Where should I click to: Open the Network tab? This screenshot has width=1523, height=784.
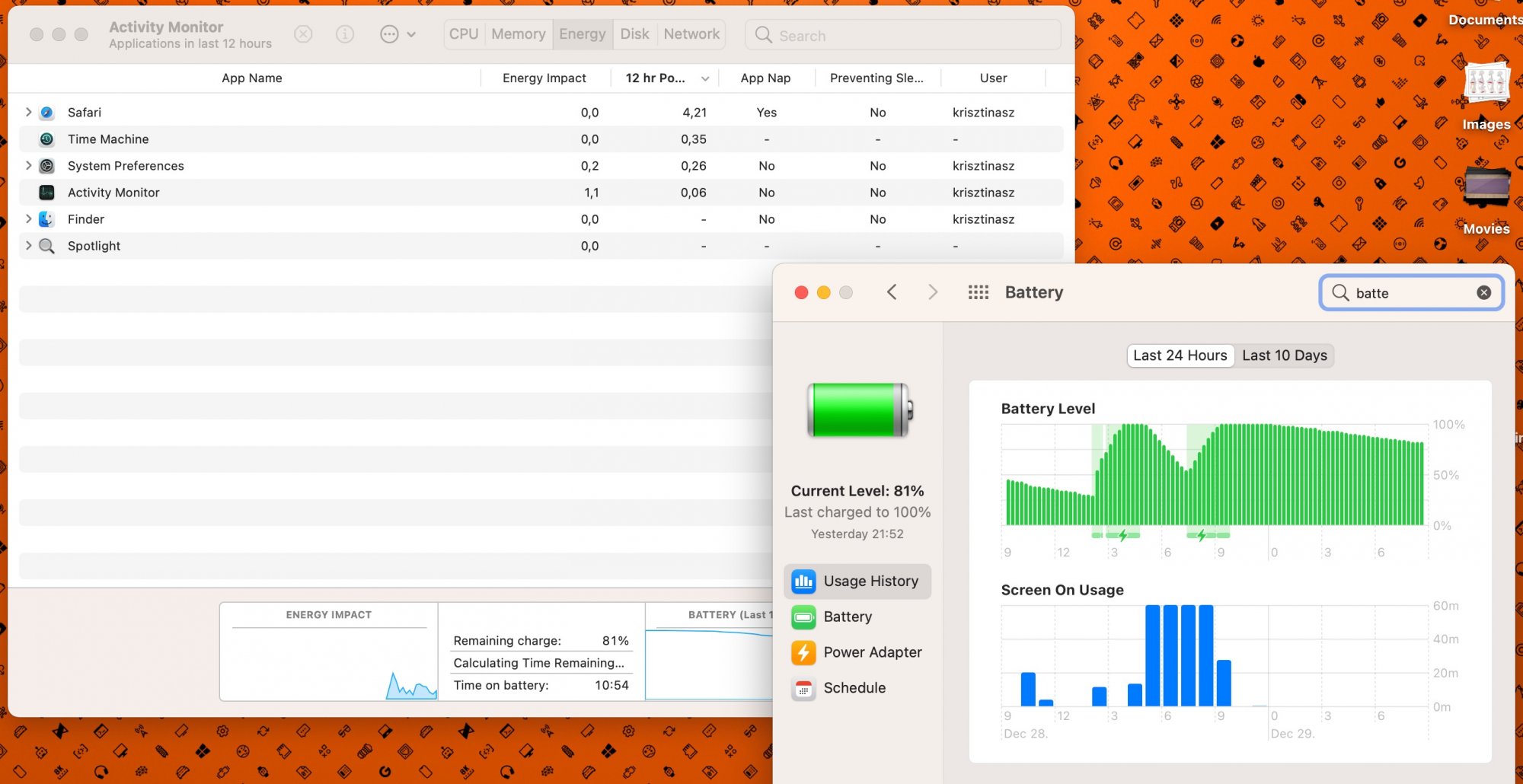691,34
